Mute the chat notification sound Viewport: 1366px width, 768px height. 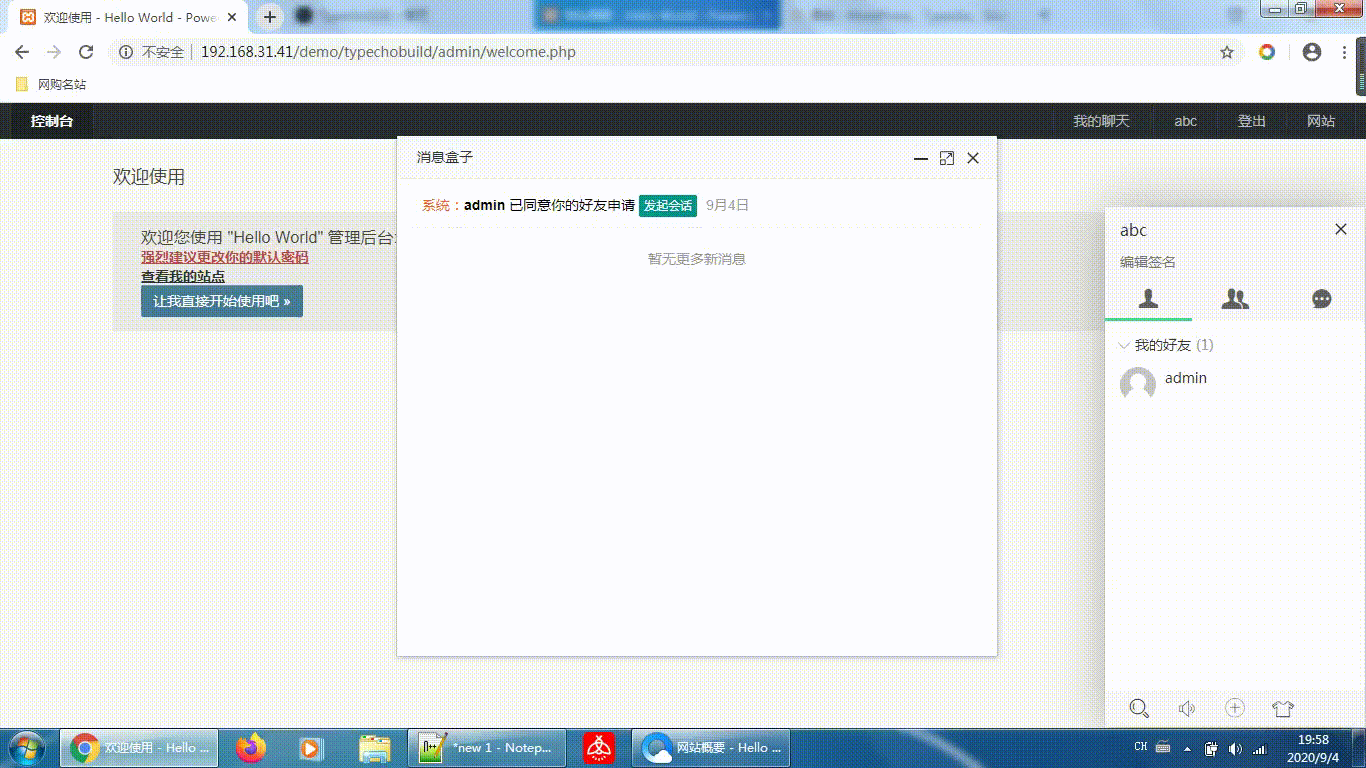click(x=1187, y=709)
